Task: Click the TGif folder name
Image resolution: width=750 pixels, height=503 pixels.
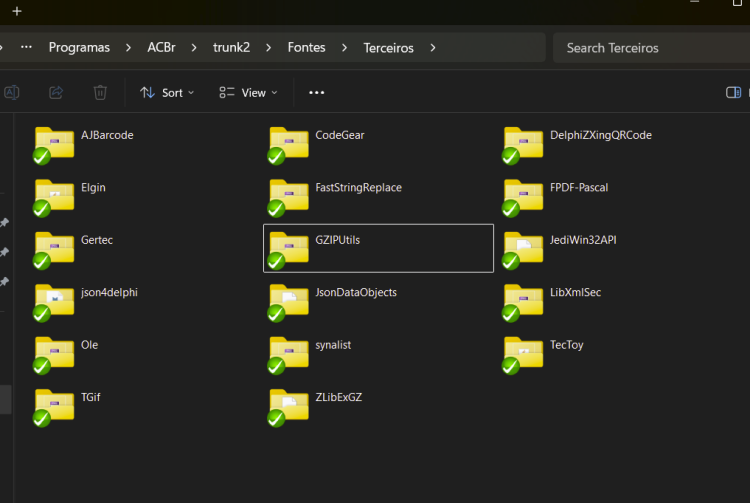Action: pos(91,397)
